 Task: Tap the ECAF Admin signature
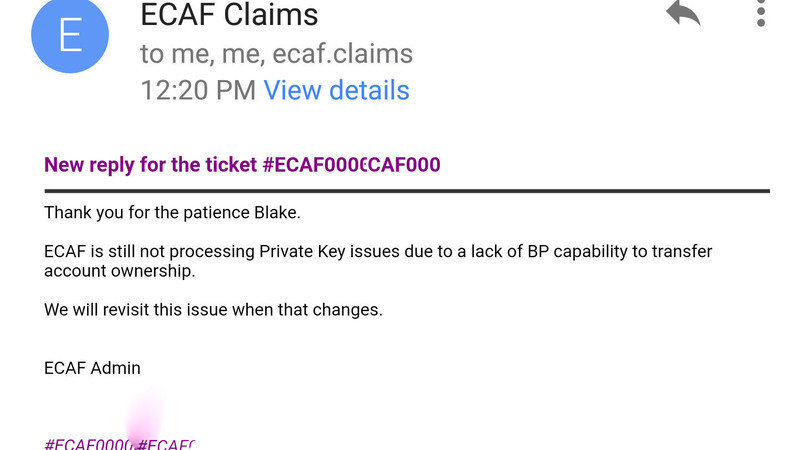(x=92, y=368)
